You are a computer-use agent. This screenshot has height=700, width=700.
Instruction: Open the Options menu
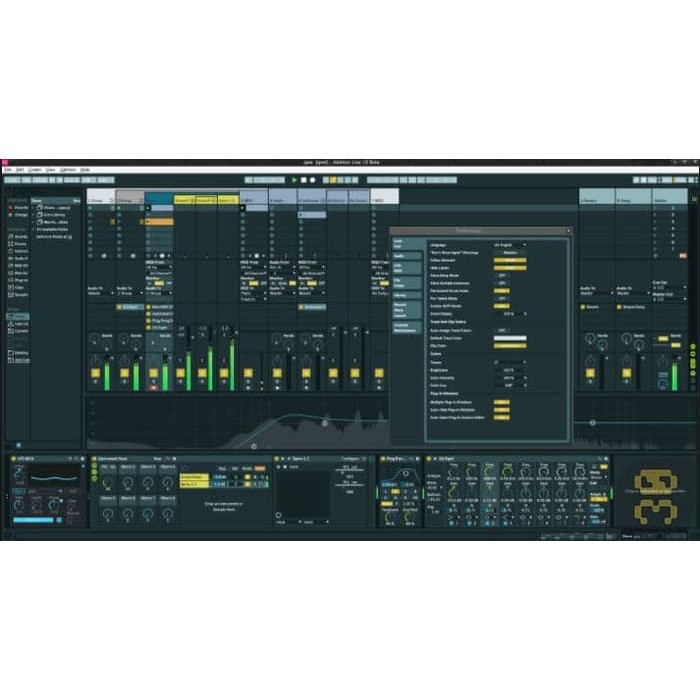68,170
